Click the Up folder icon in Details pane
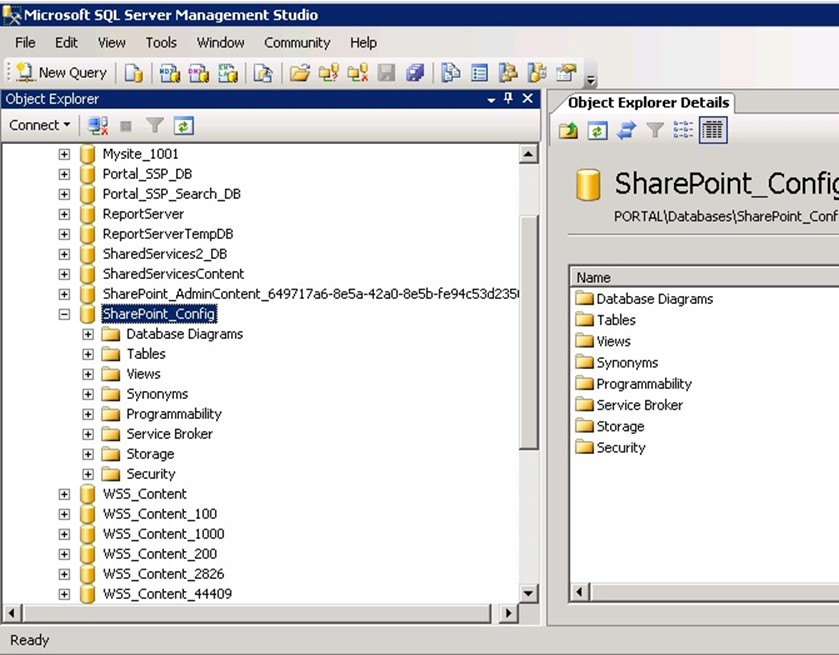This screenshot has height=655, width=839. click(x=568, y=130)
